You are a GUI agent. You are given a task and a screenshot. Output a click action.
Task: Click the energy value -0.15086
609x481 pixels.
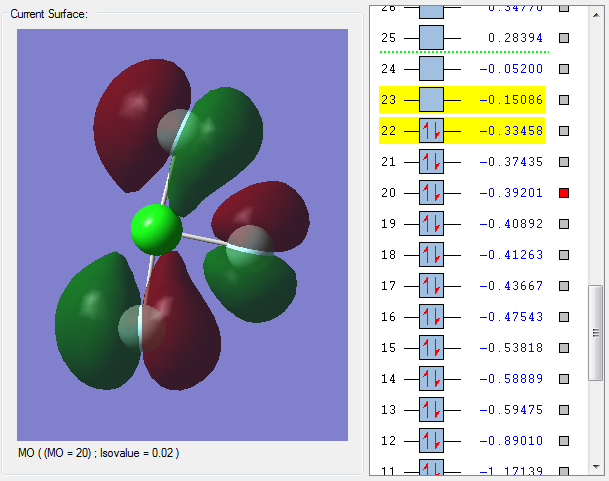(x=507, y=100)
